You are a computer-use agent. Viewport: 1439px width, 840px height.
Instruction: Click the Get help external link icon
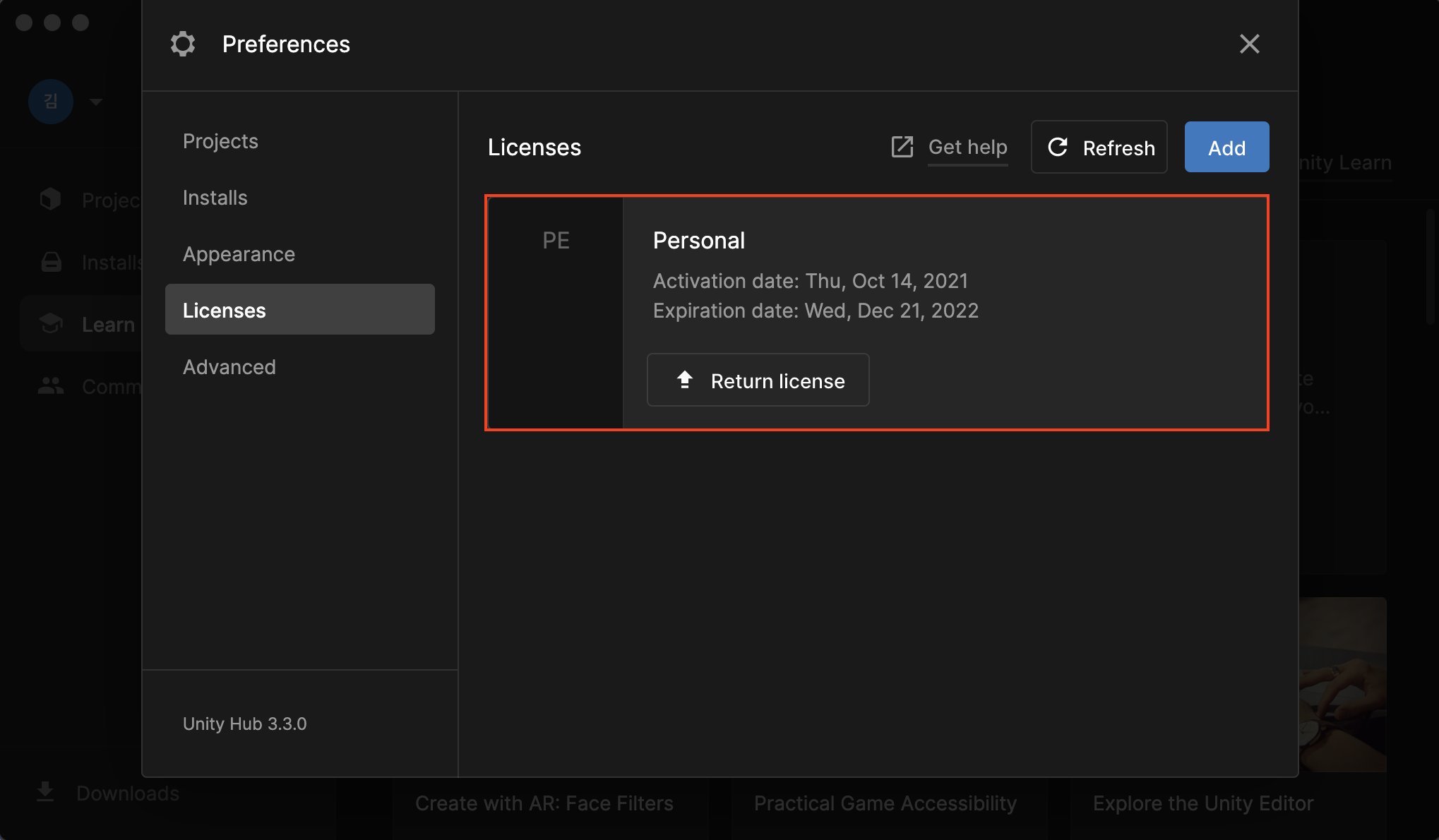pyautogui.click(x=902, y=147)
